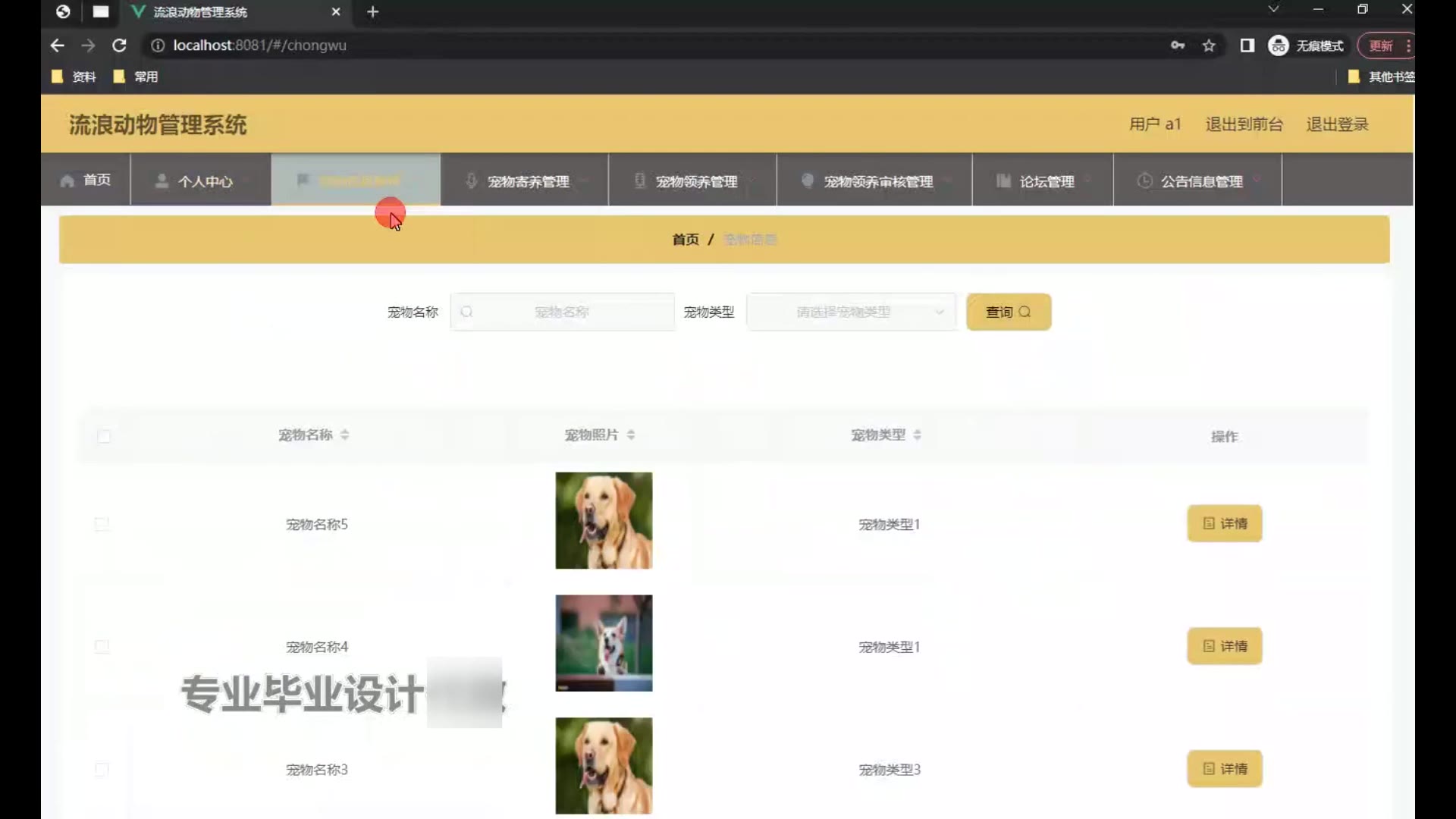This screenshot has width=1456, height=819.
Task: Click the home icon in 首页 menu
Action: [x=67, y=180]
